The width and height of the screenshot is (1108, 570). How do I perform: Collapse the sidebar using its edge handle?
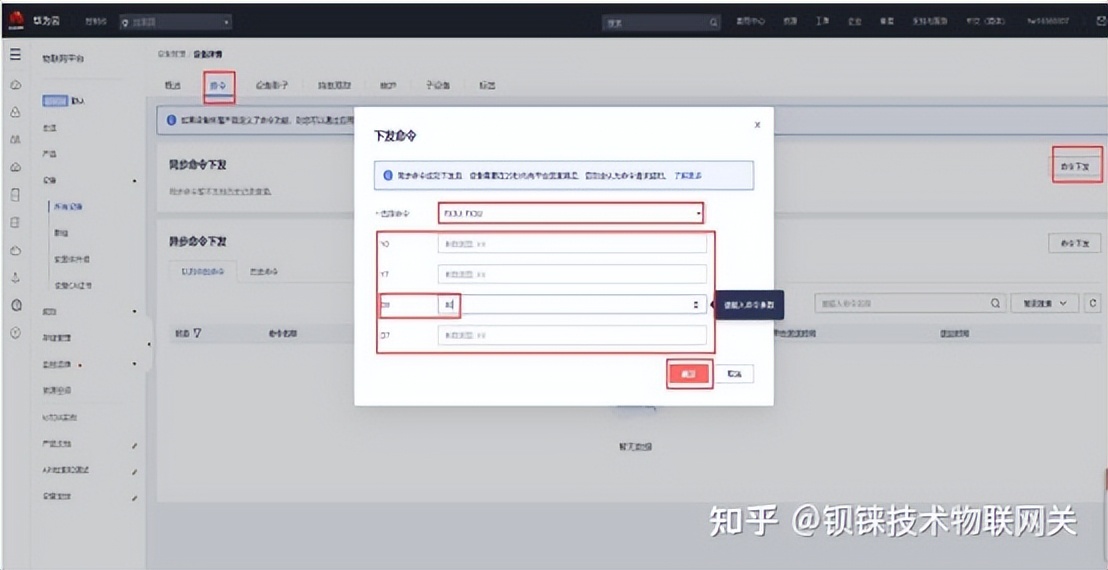point(148,344)
